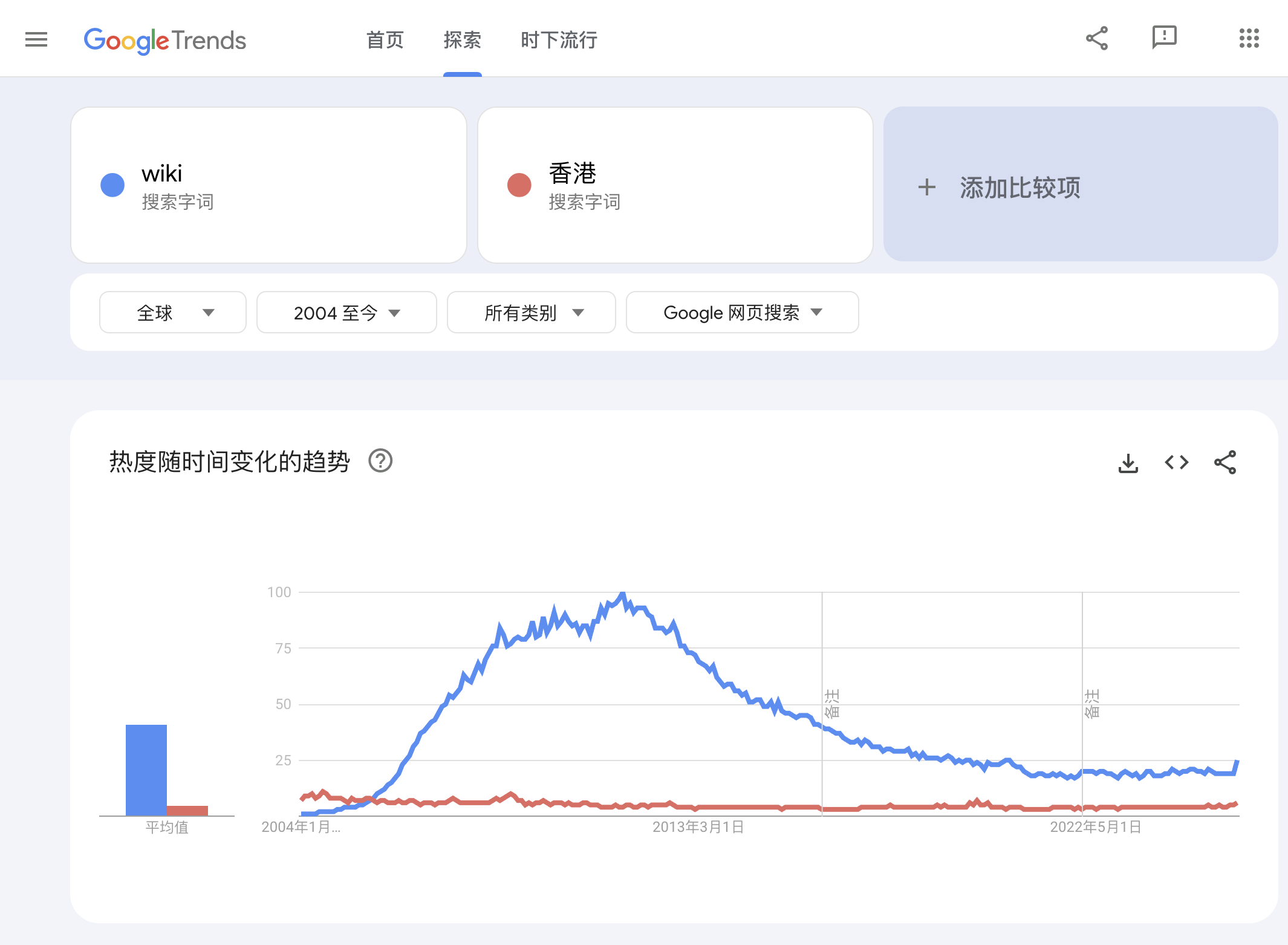Open the send feedback icon
The image size is (1288, 945).
[x=1164, y=38]
